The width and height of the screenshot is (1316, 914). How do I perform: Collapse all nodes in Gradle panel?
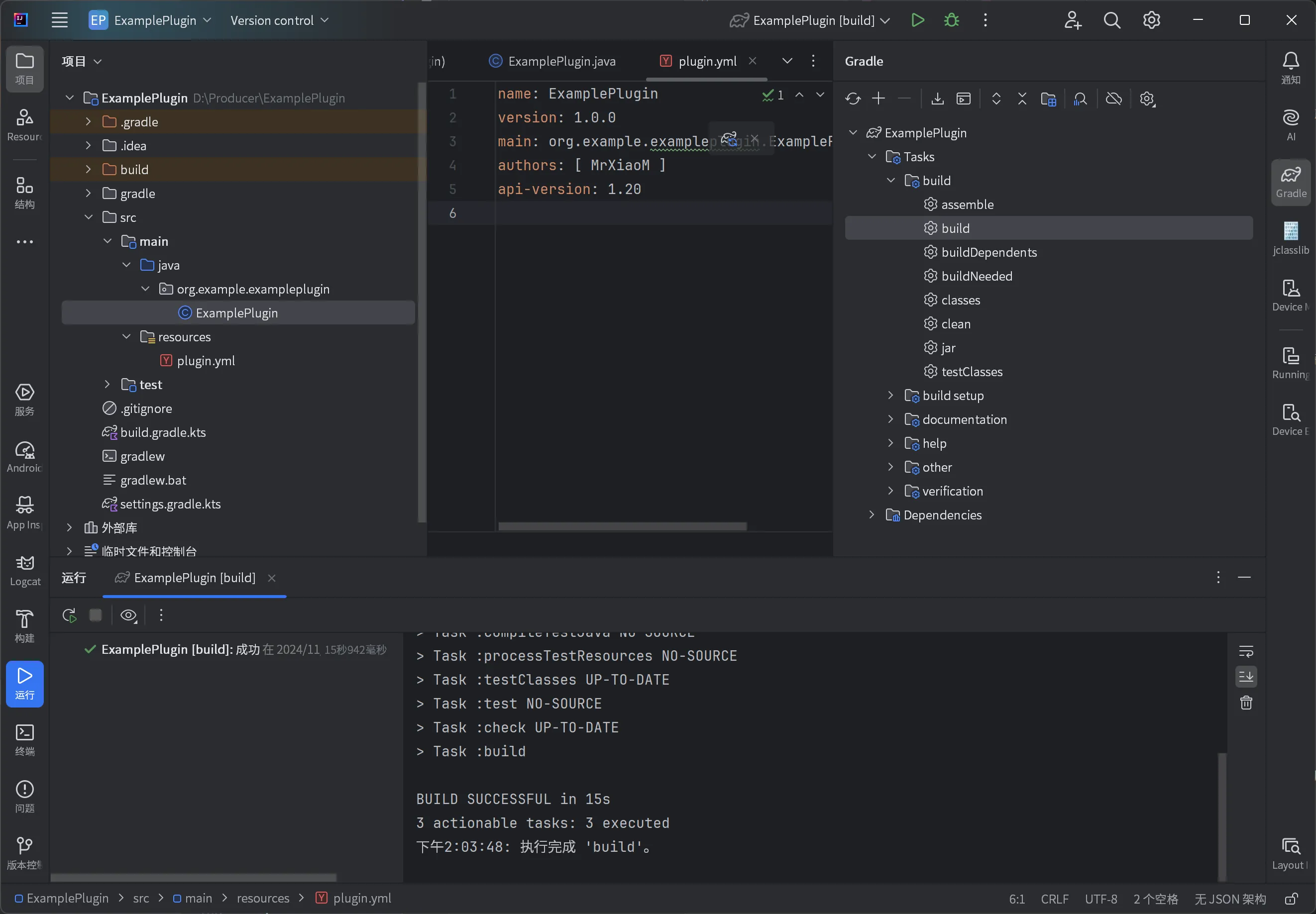(1022, 99)
